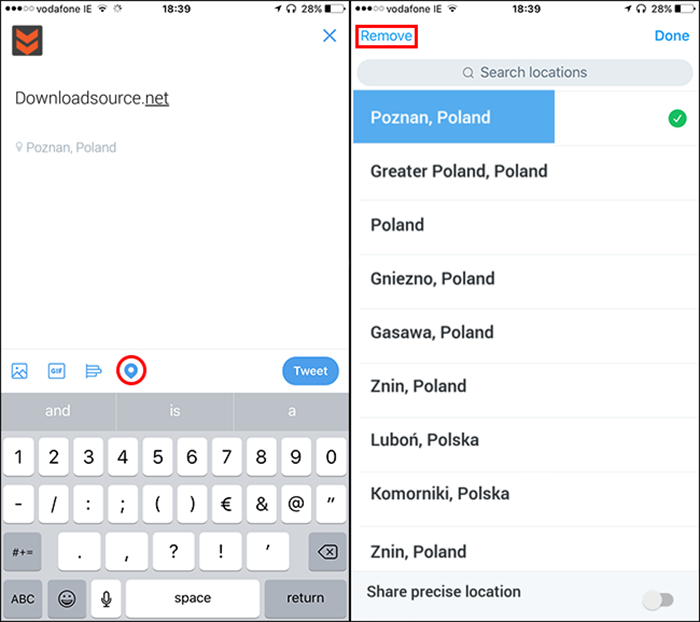Tap the Remove location button
700x622 pixels.
[386, 36]
